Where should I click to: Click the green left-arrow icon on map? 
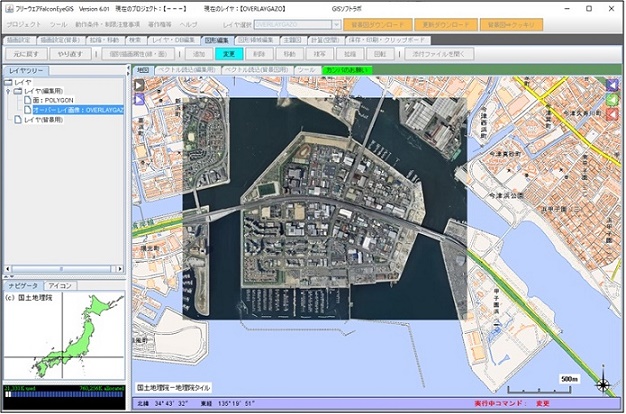pyautogui.click(x=612, y=99)
